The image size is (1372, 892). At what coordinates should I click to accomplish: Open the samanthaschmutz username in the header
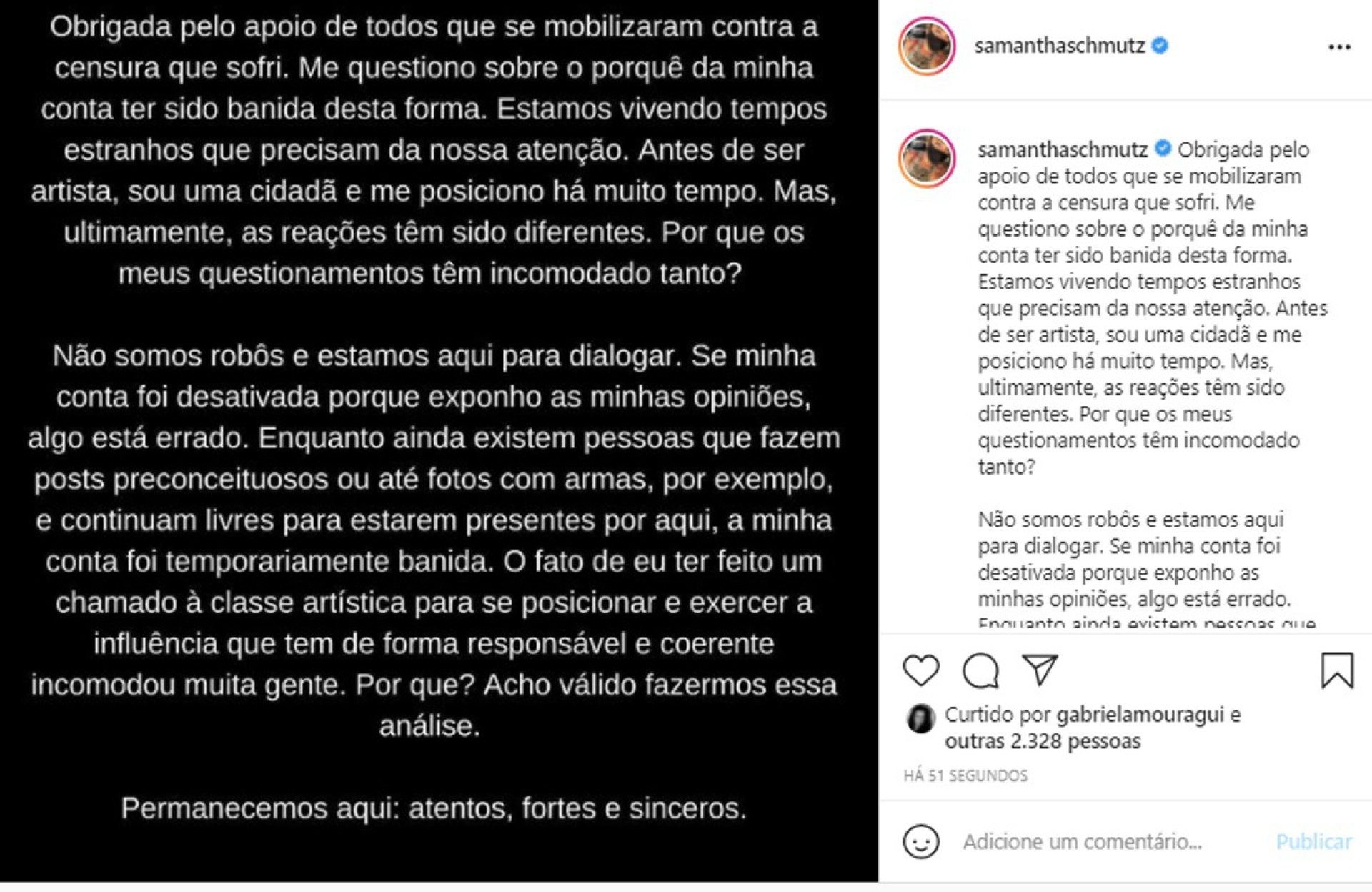pyautogui.click(x=1059, y=46)
